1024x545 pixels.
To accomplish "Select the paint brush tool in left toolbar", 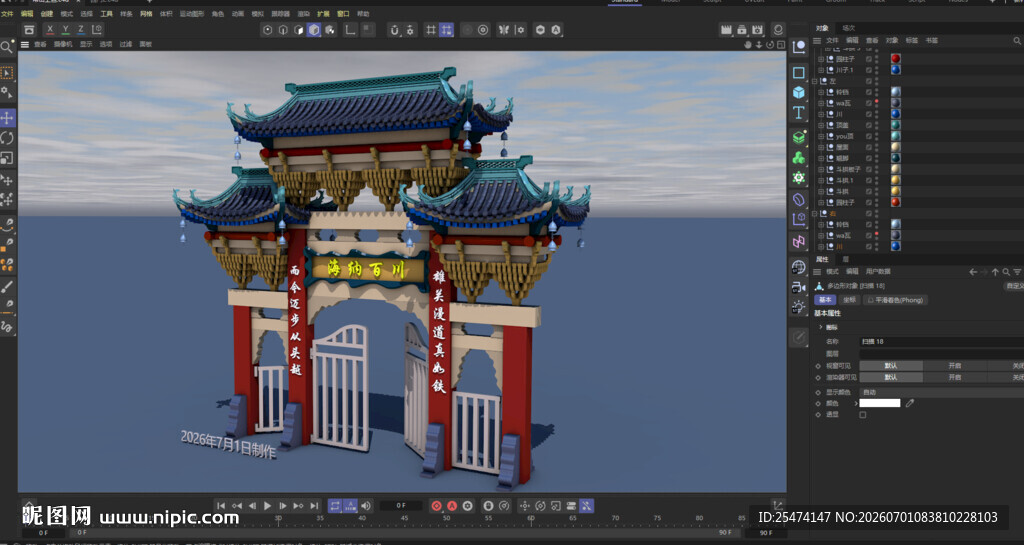I will click(7, 286).
